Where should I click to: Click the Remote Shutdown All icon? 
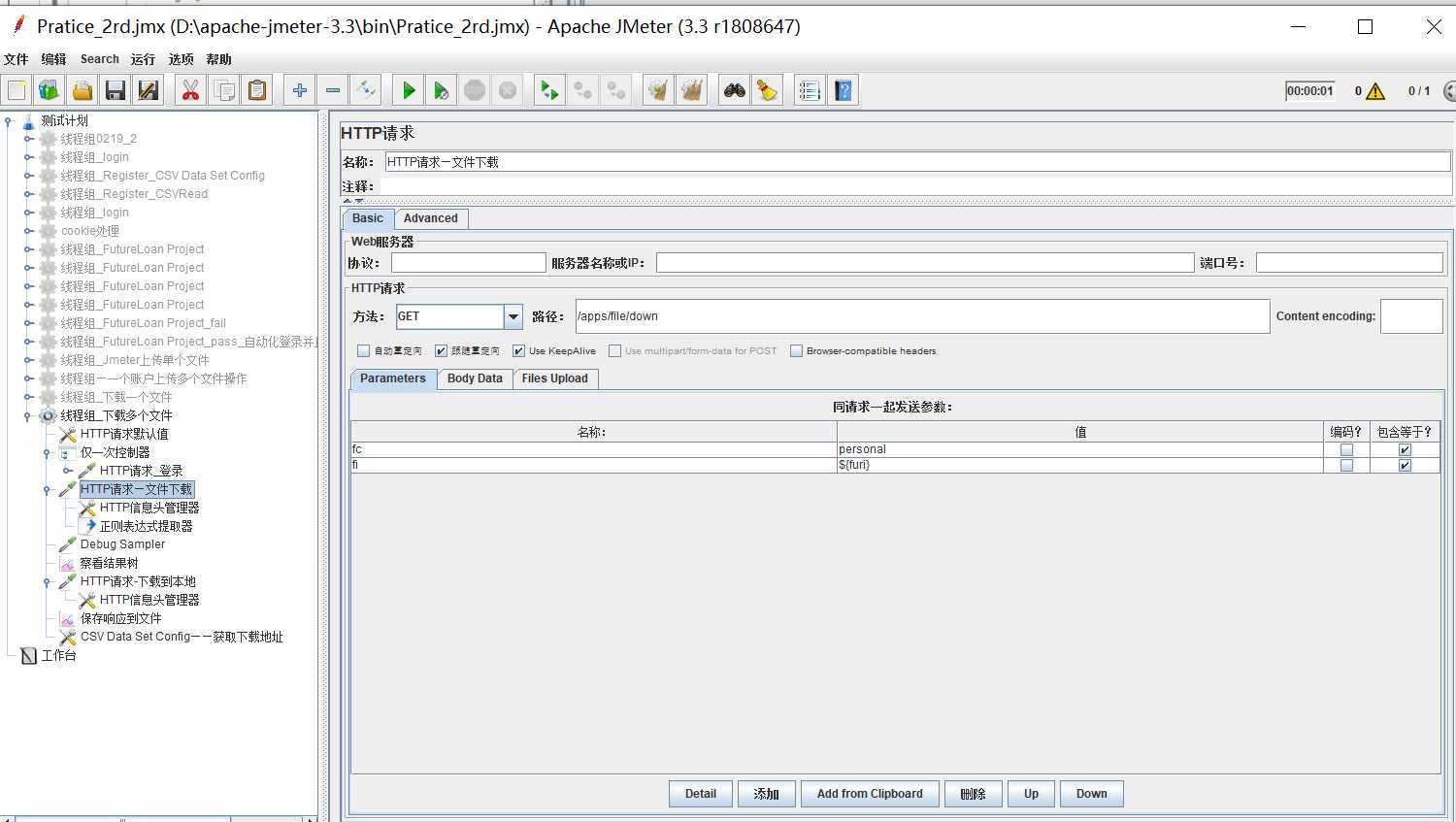coord(616,90)
